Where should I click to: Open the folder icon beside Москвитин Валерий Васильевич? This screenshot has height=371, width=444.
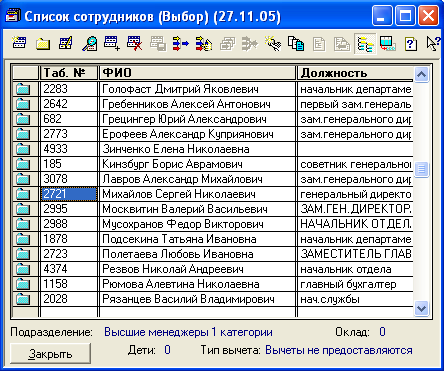(x=23, y=209)
